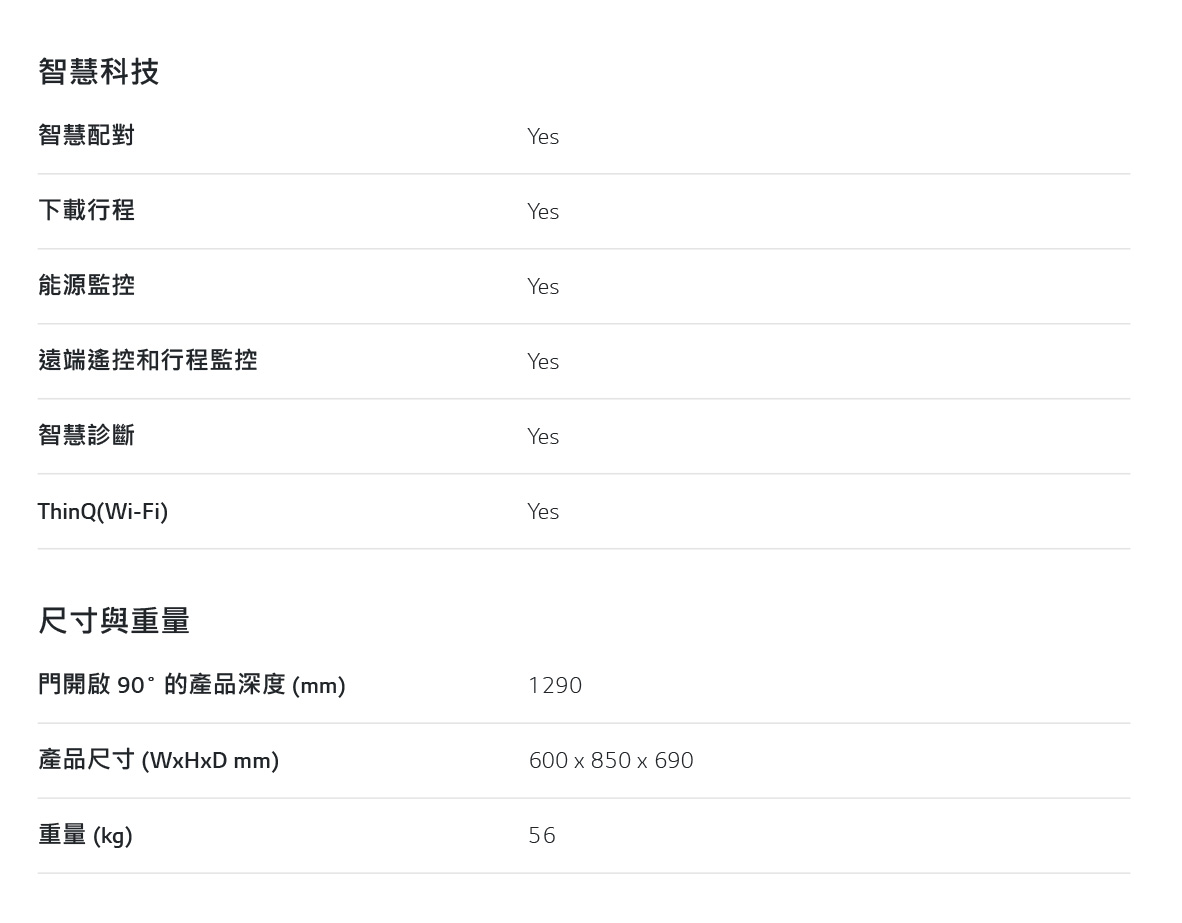Select the 能源監控 spec label
This screenshot has height=923, width=1182.
(87, 285)
